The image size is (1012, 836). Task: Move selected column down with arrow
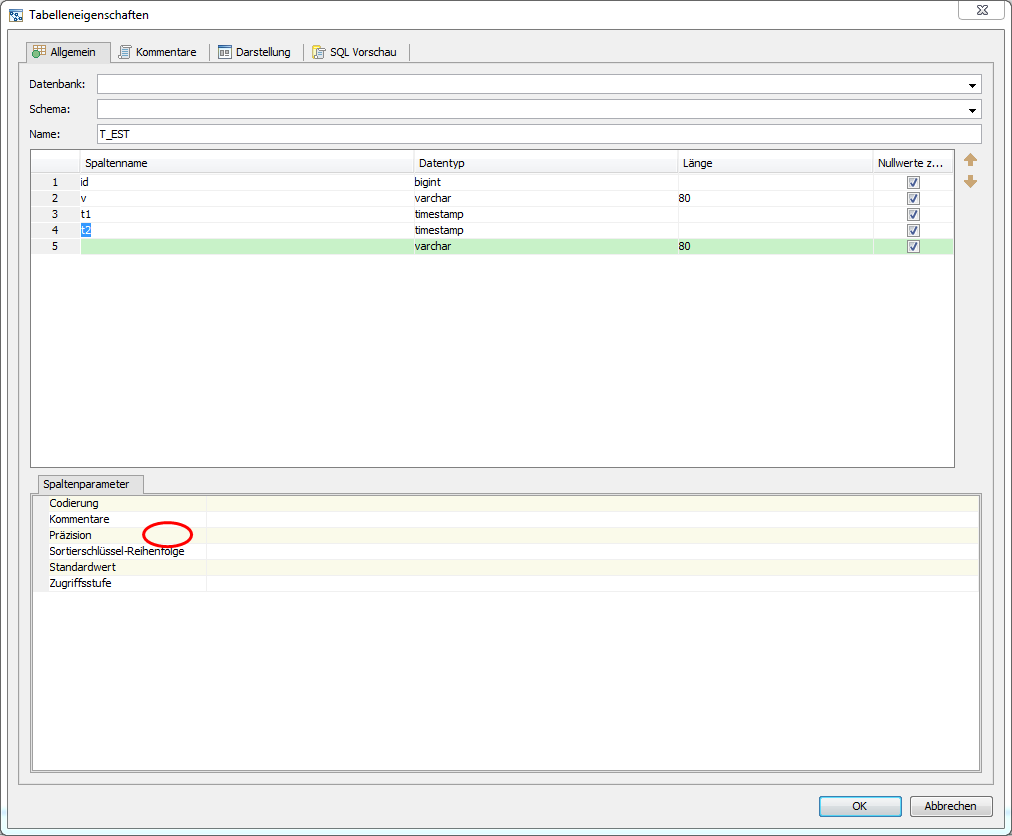[970, 182]
